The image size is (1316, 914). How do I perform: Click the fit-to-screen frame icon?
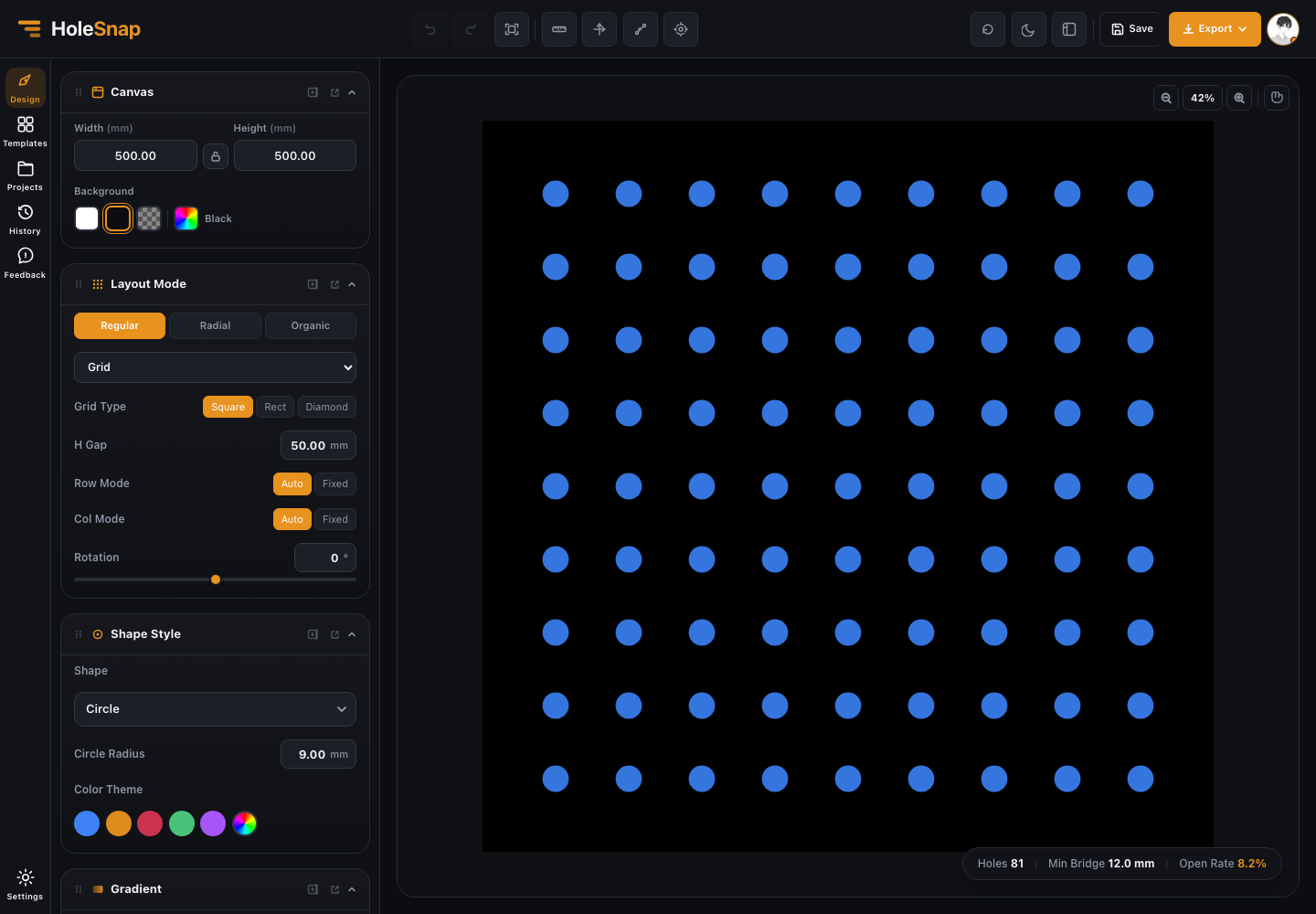pos(512,29)
